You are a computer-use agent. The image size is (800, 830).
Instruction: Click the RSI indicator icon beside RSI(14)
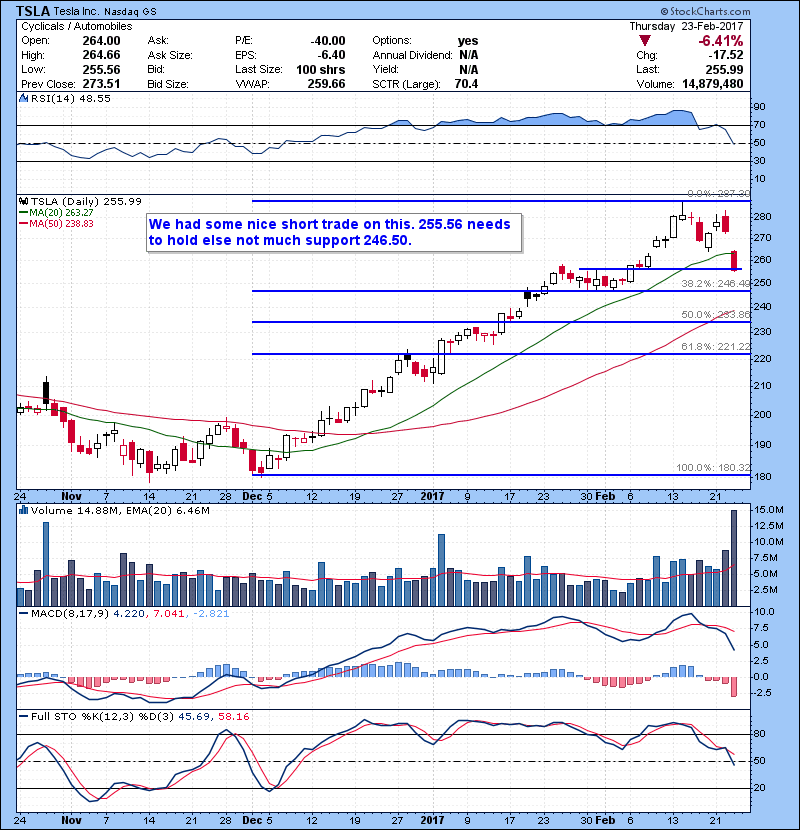click(x=23, y=98)
